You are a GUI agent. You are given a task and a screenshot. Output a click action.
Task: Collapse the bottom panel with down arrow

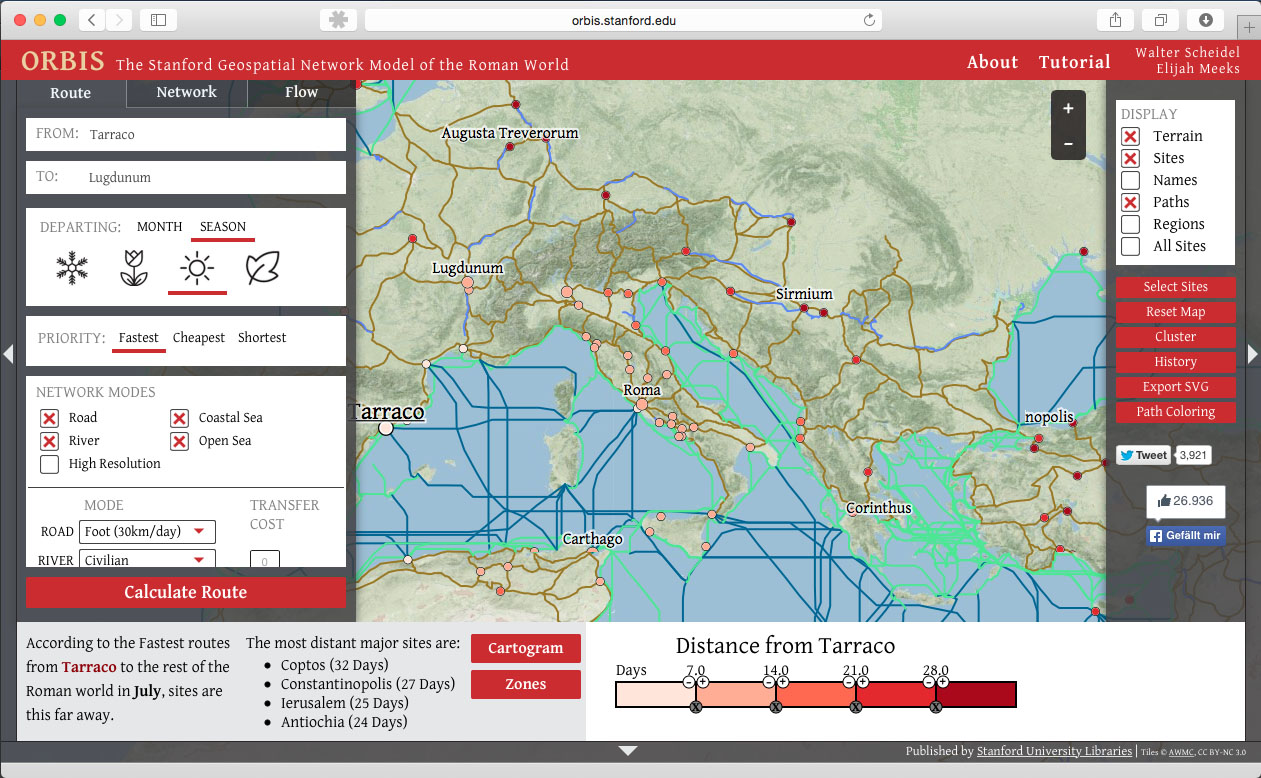click(628, 750)
